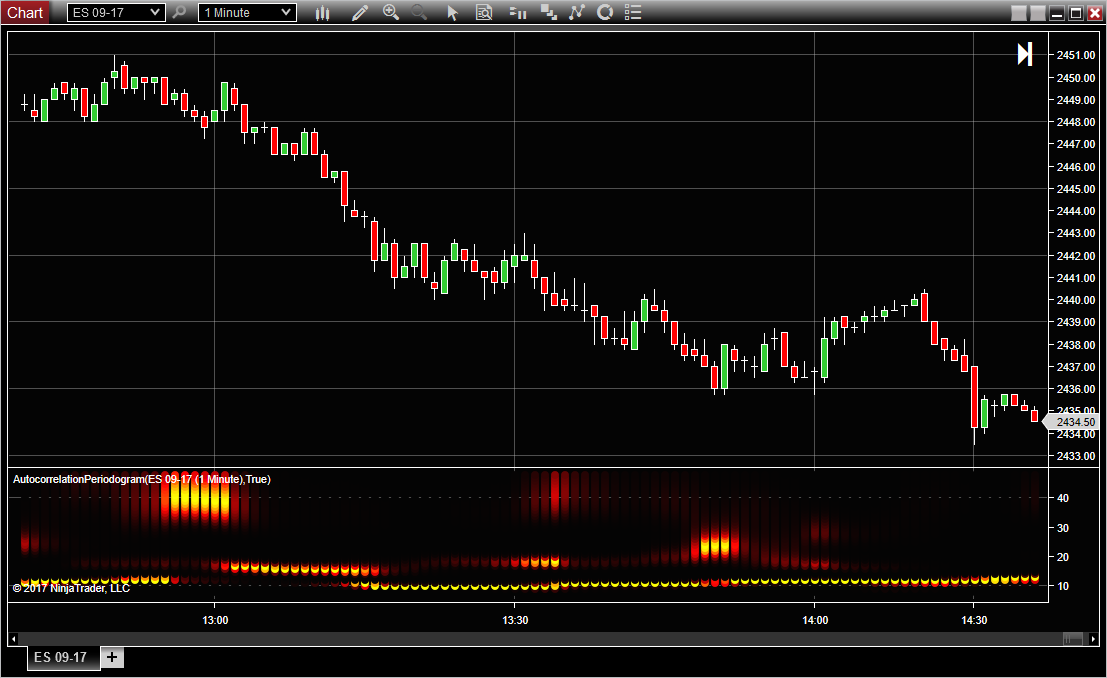
Task: Click the second grey link button
Action: tap(1038, 13)
